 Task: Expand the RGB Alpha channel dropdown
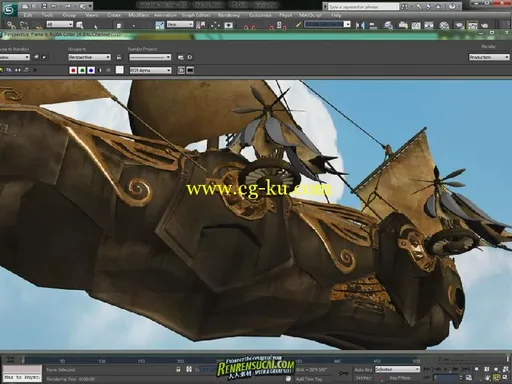click(x=151, y=70)
